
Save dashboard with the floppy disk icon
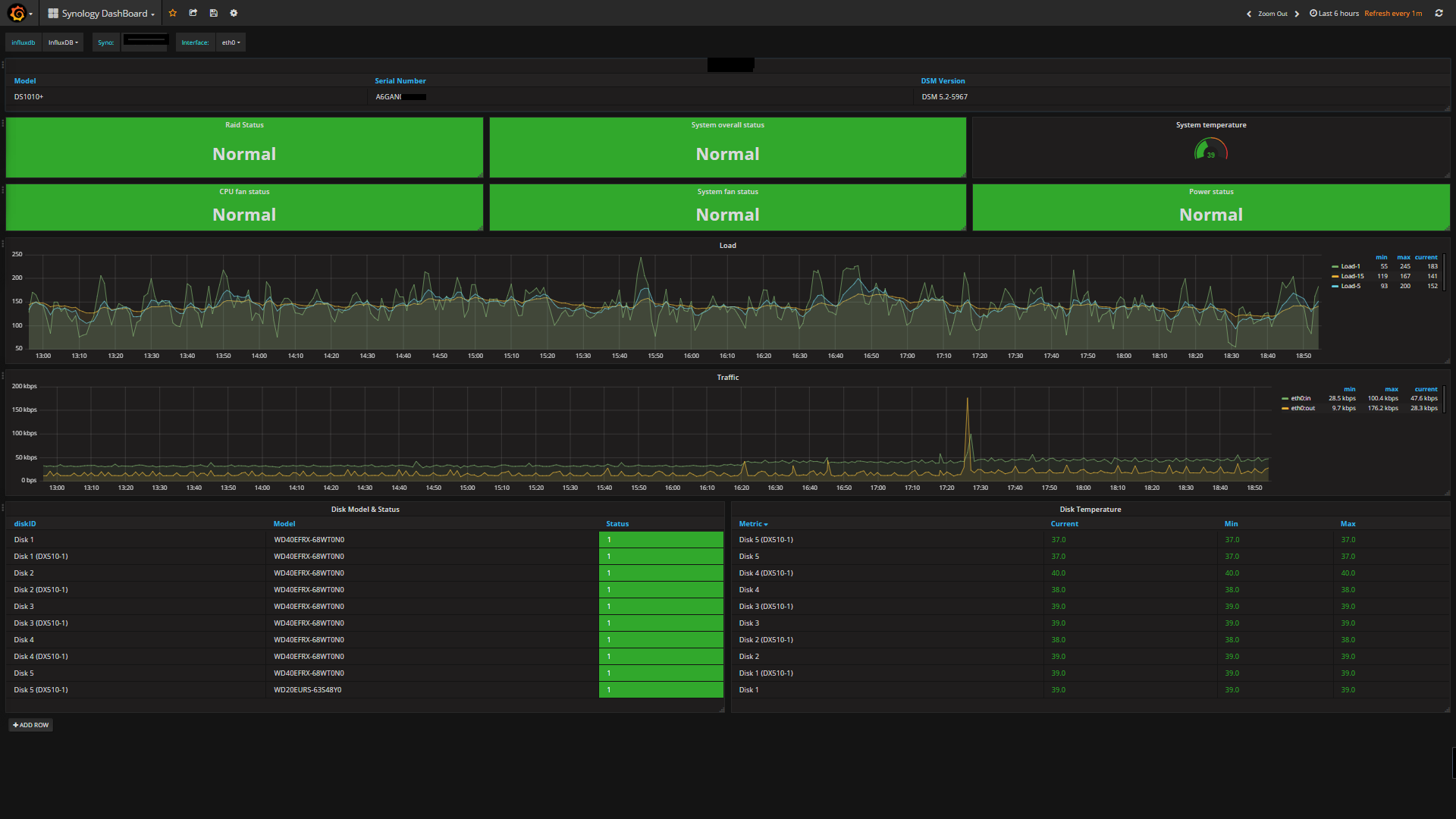214,13
